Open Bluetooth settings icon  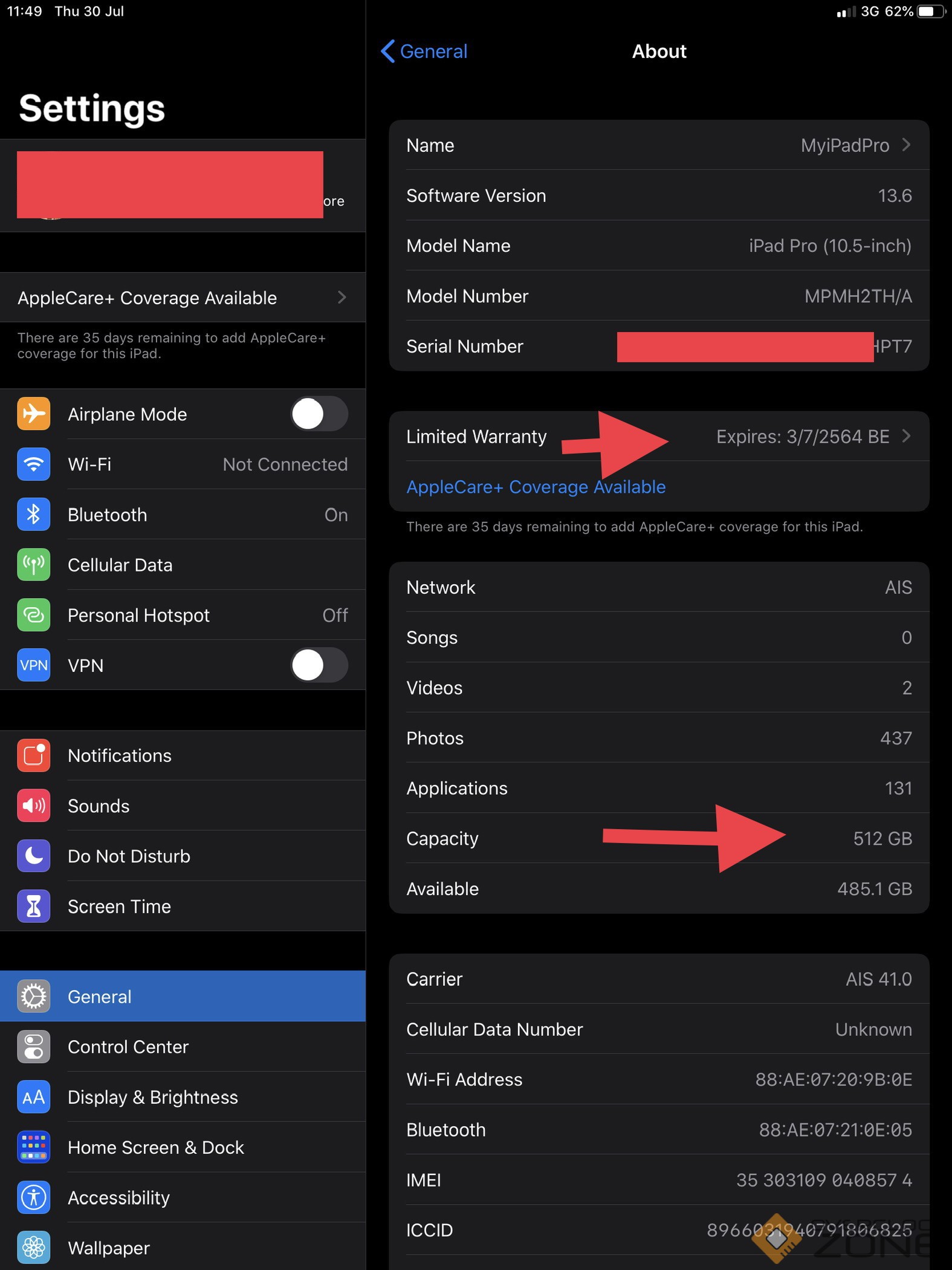(x=34, y=515)
